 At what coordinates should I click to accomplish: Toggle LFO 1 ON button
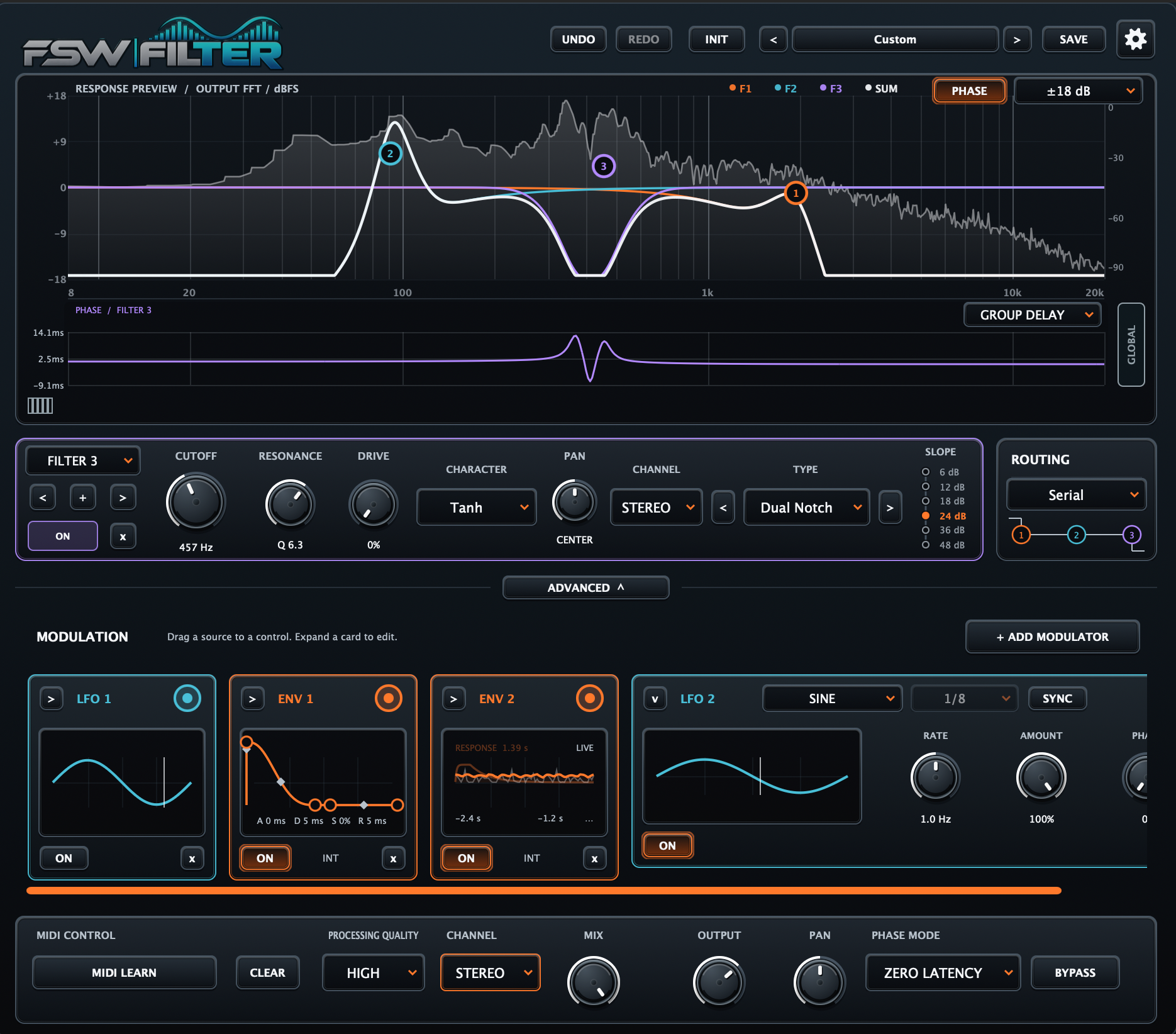(x=64, y=858)
